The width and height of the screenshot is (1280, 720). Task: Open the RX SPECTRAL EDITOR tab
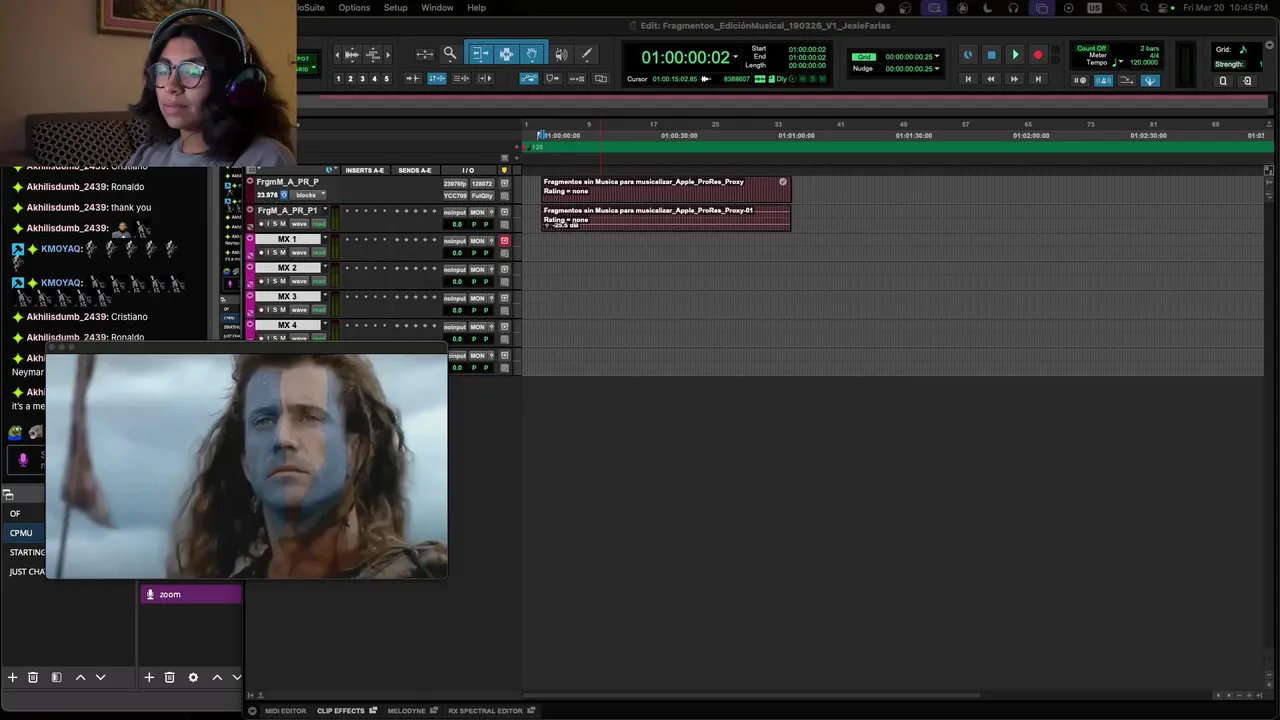pyautogui.click(x=485, y=711)
